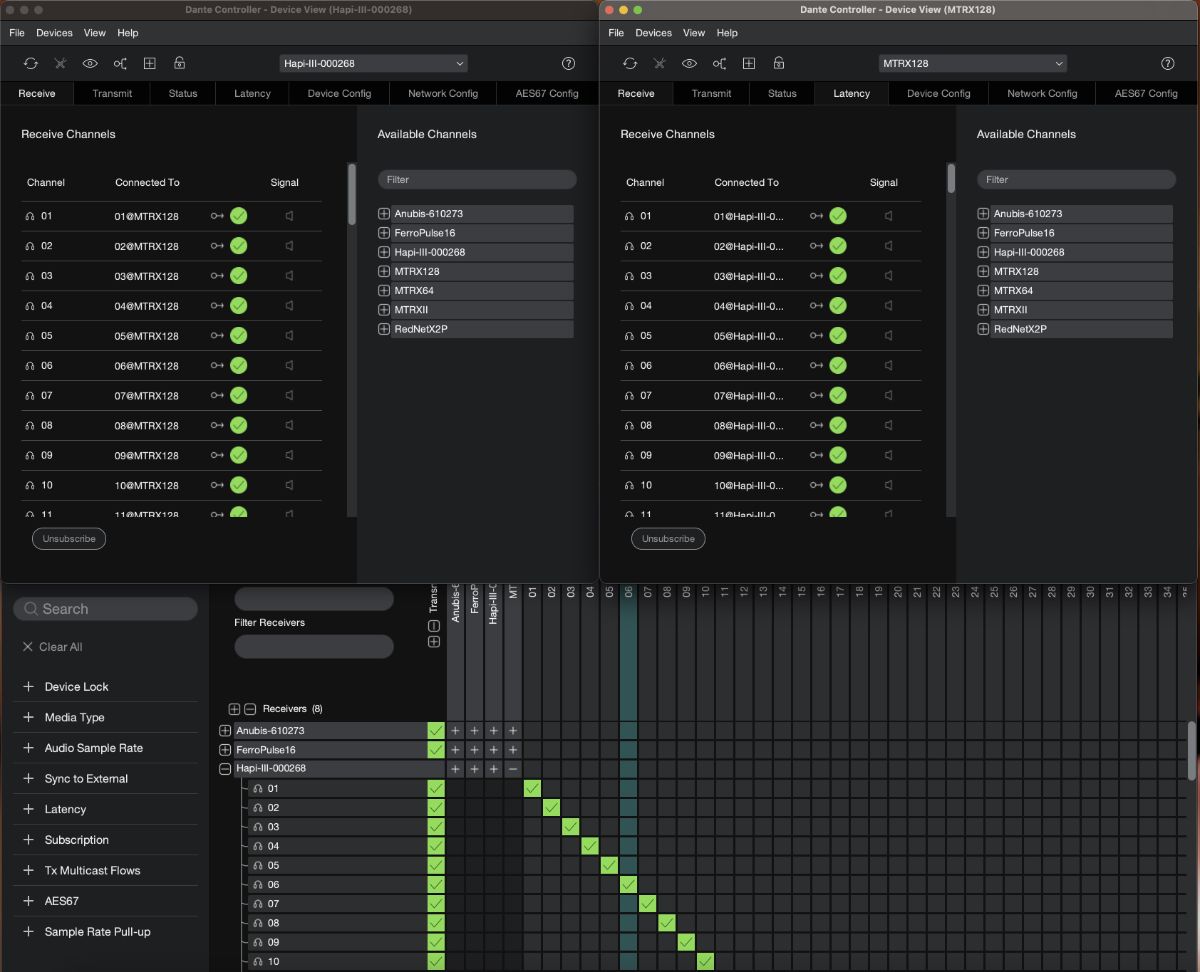
Task: Click the lock icon in Hapi-III window toolbar
Action: pos(179,63)
